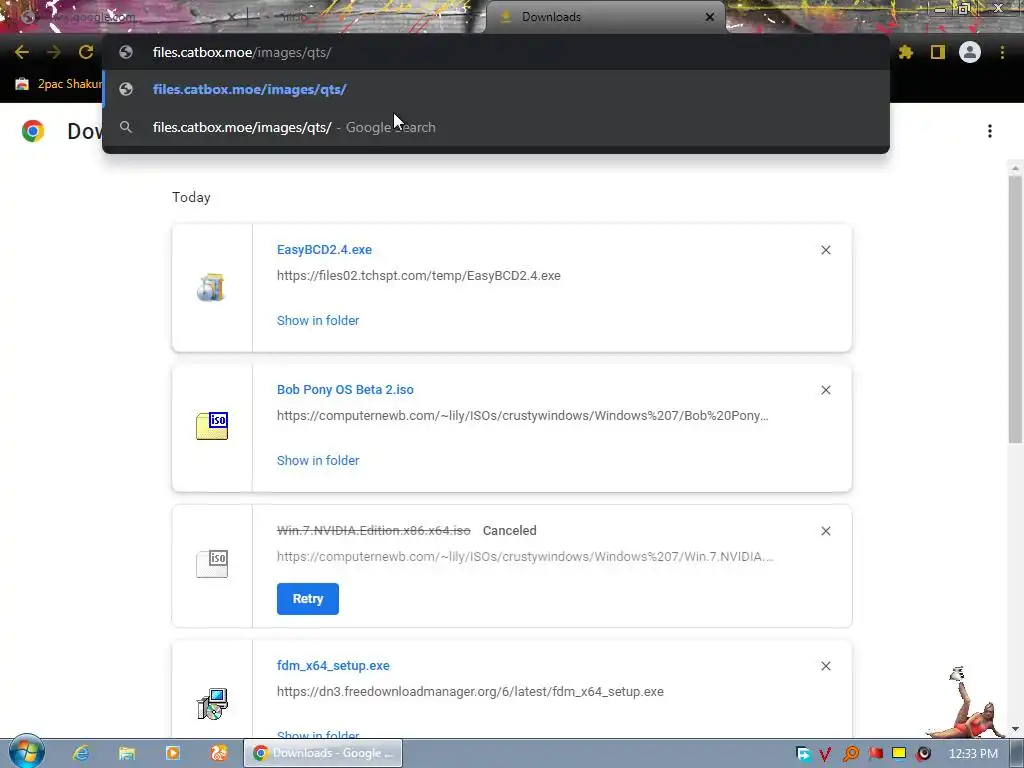Select the files.catbox.moe/images/qts/ URL suggestion
The image size is (1024, 768).
click(x=496, y=89)
